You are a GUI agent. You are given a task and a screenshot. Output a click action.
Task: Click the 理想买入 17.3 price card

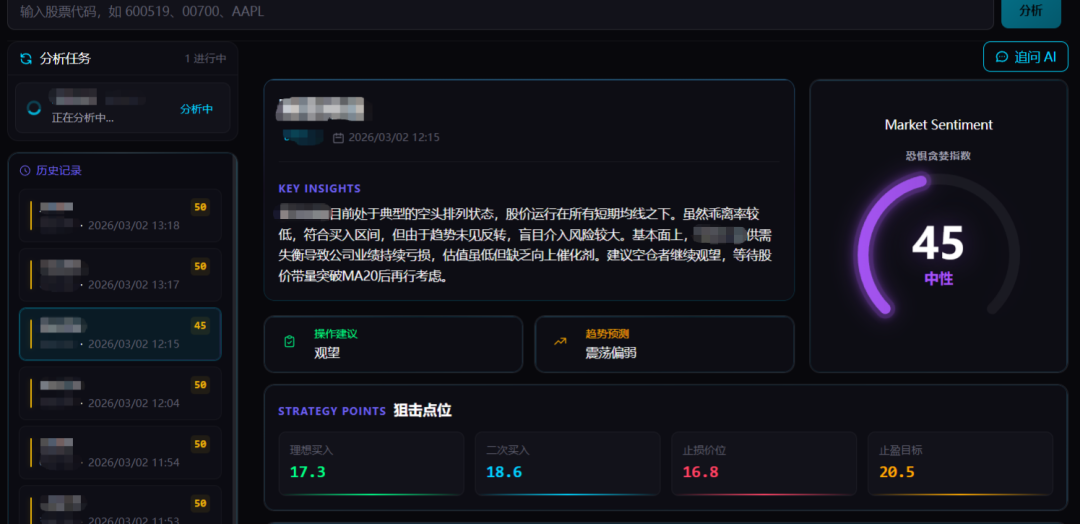point(370,463)
